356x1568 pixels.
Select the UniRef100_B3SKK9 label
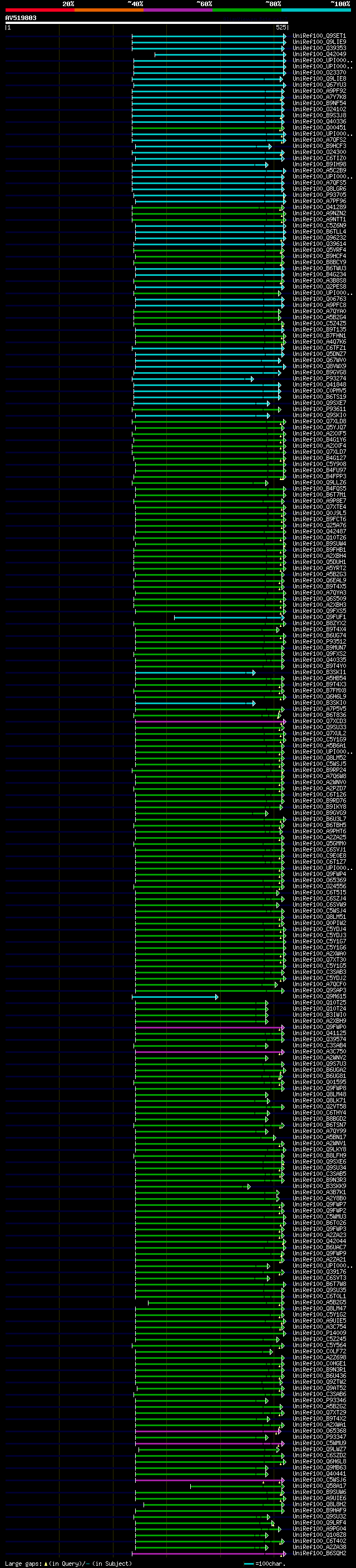point(319,1186)
